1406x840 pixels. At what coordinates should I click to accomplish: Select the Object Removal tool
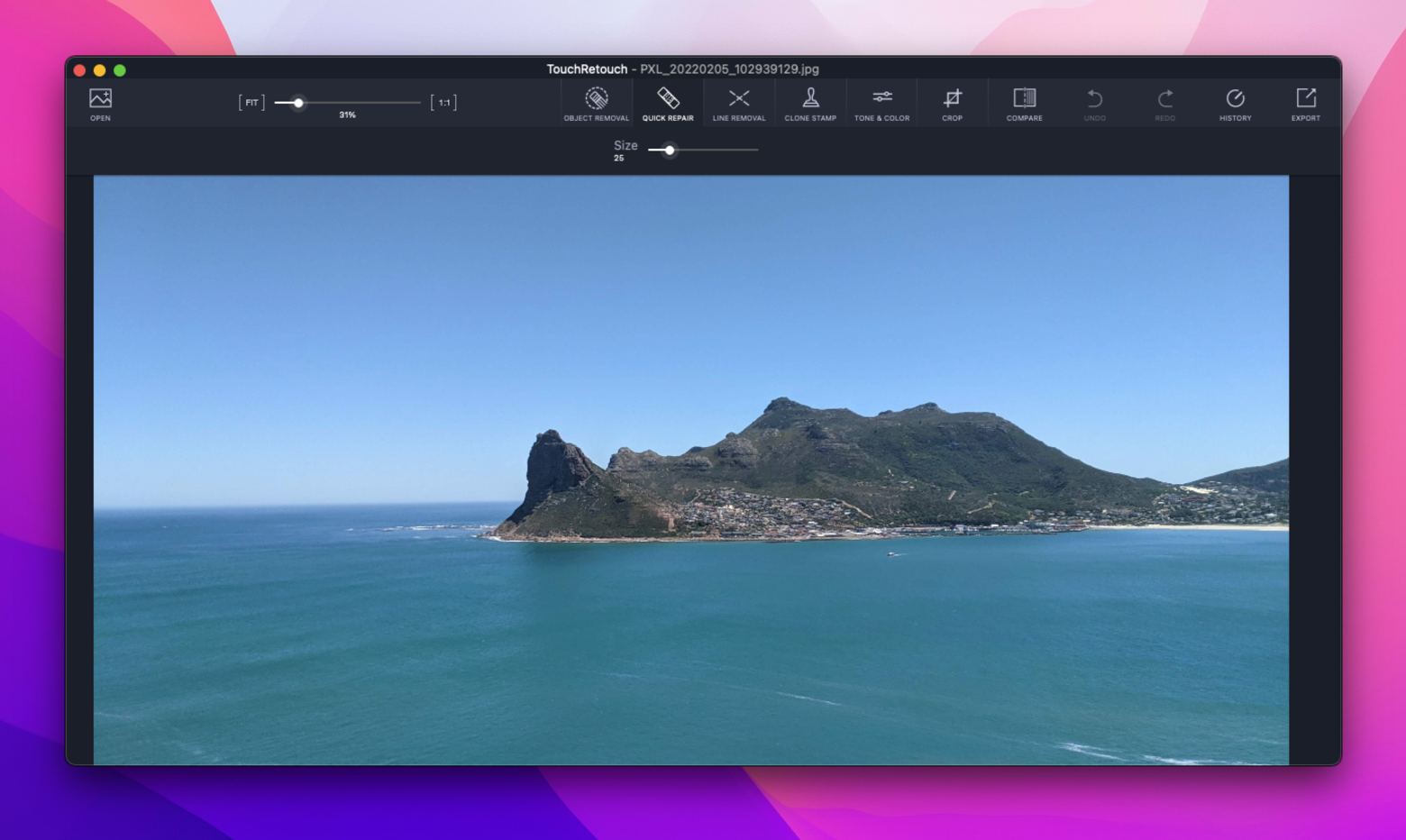coord(596,102)
